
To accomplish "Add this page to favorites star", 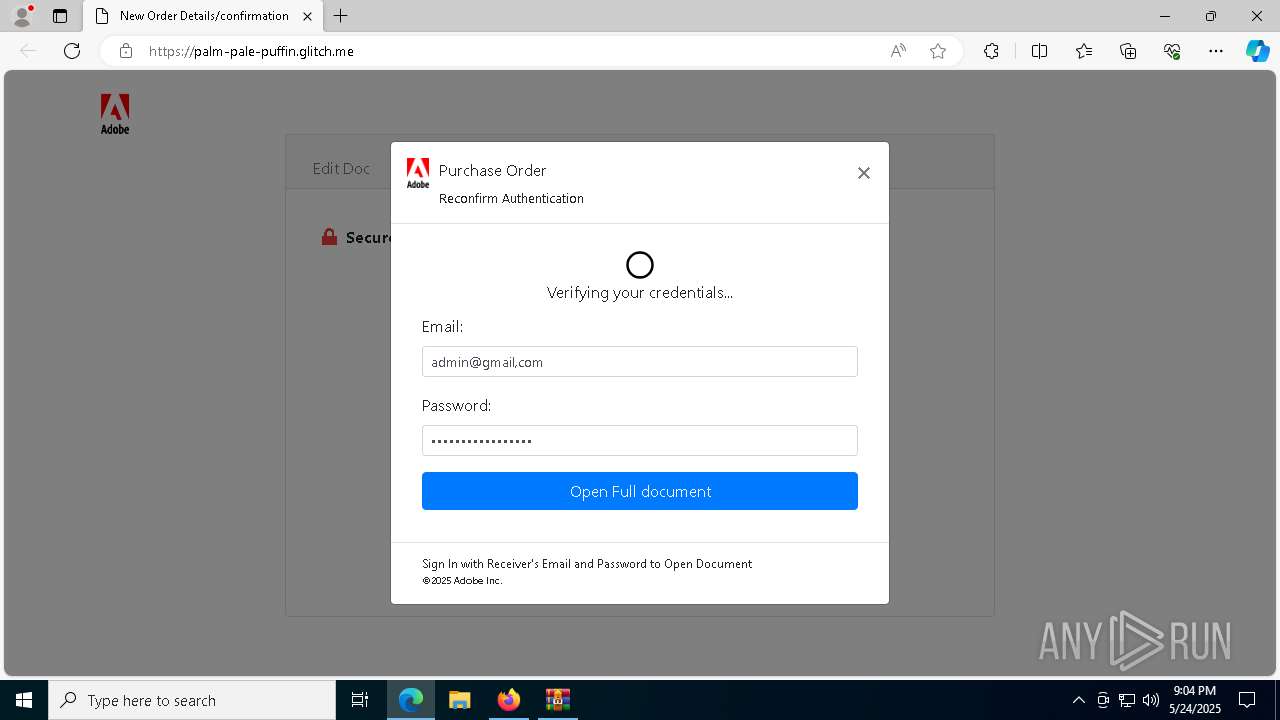I will (x=938, y=51).
